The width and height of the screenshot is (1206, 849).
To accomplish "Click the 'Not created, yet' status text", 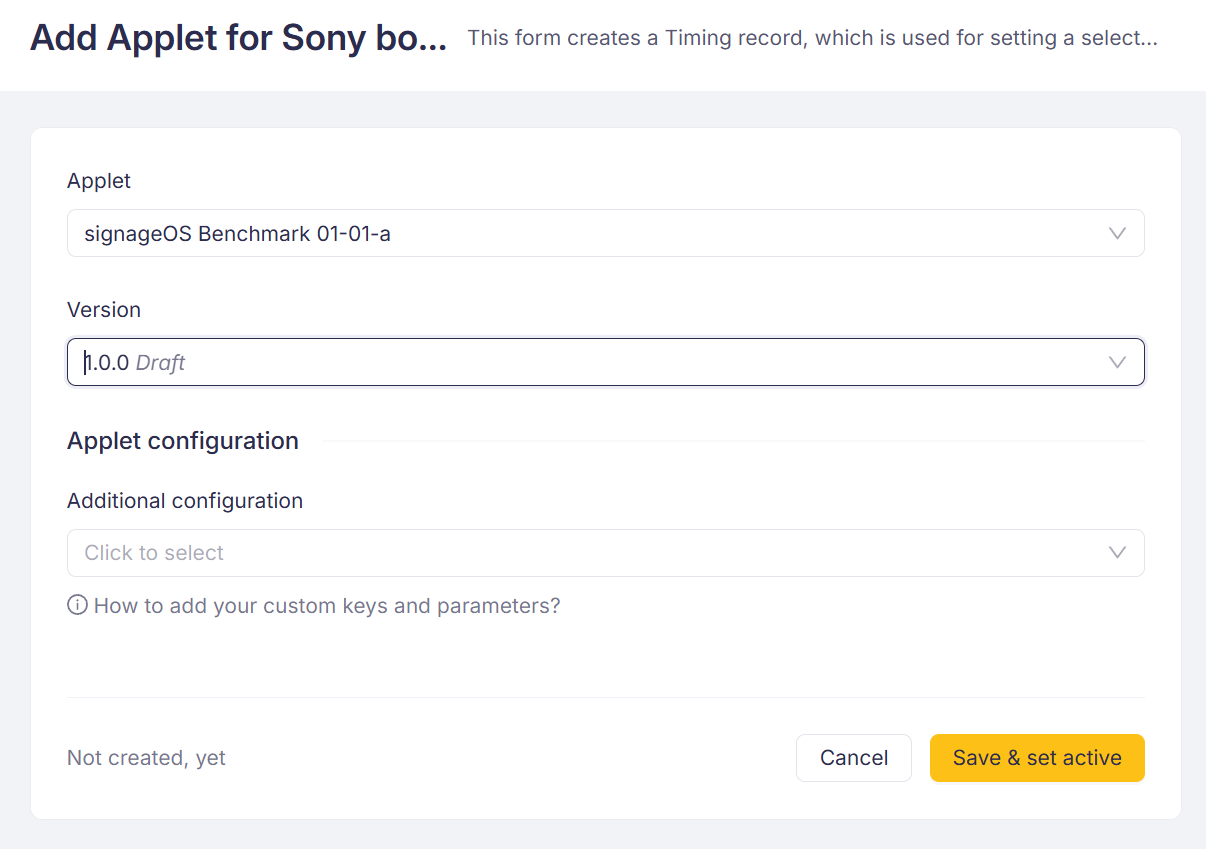I will tap(146, 758).
